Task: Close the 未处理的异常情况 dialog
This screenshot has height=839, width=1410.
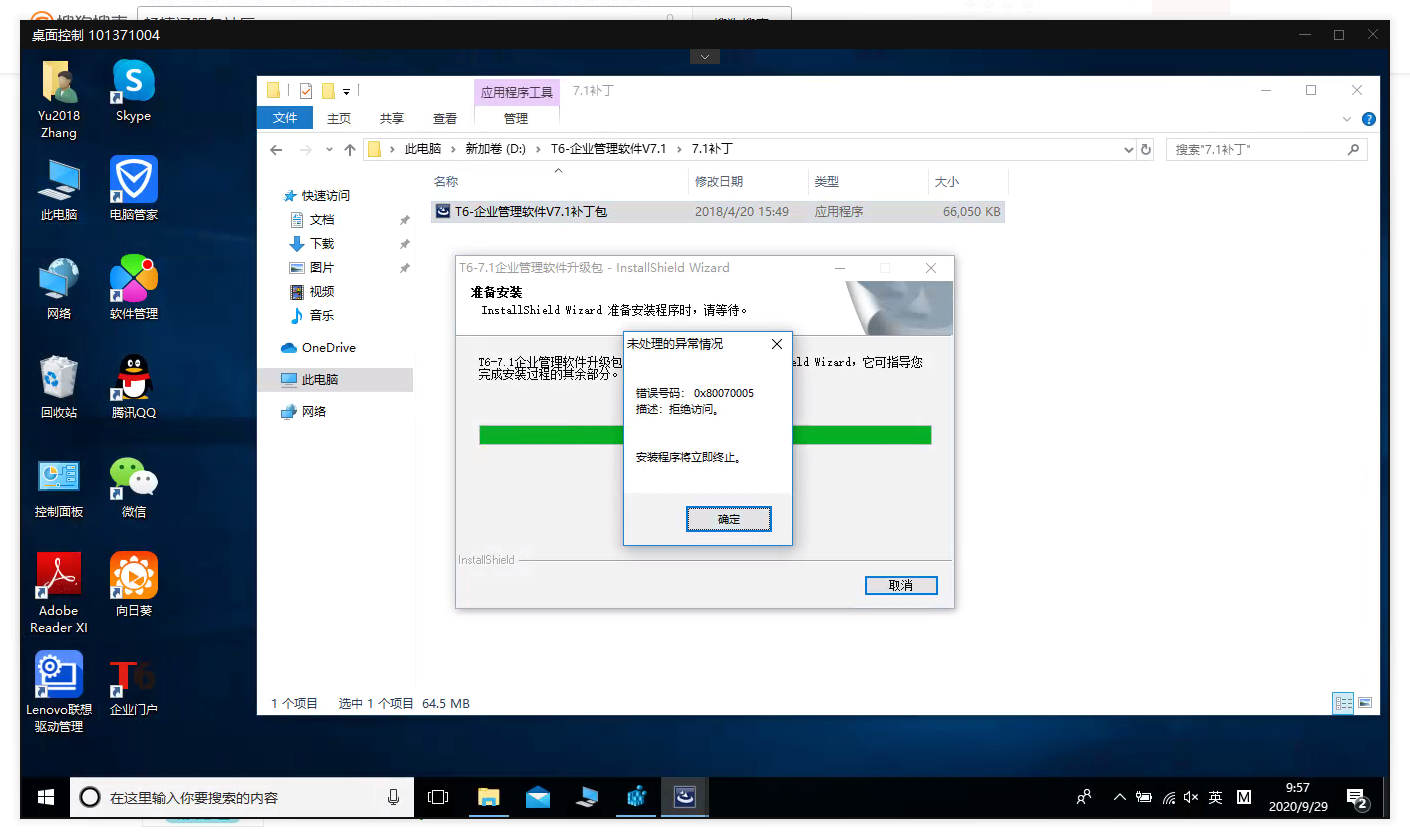Action: click(777, 344)
